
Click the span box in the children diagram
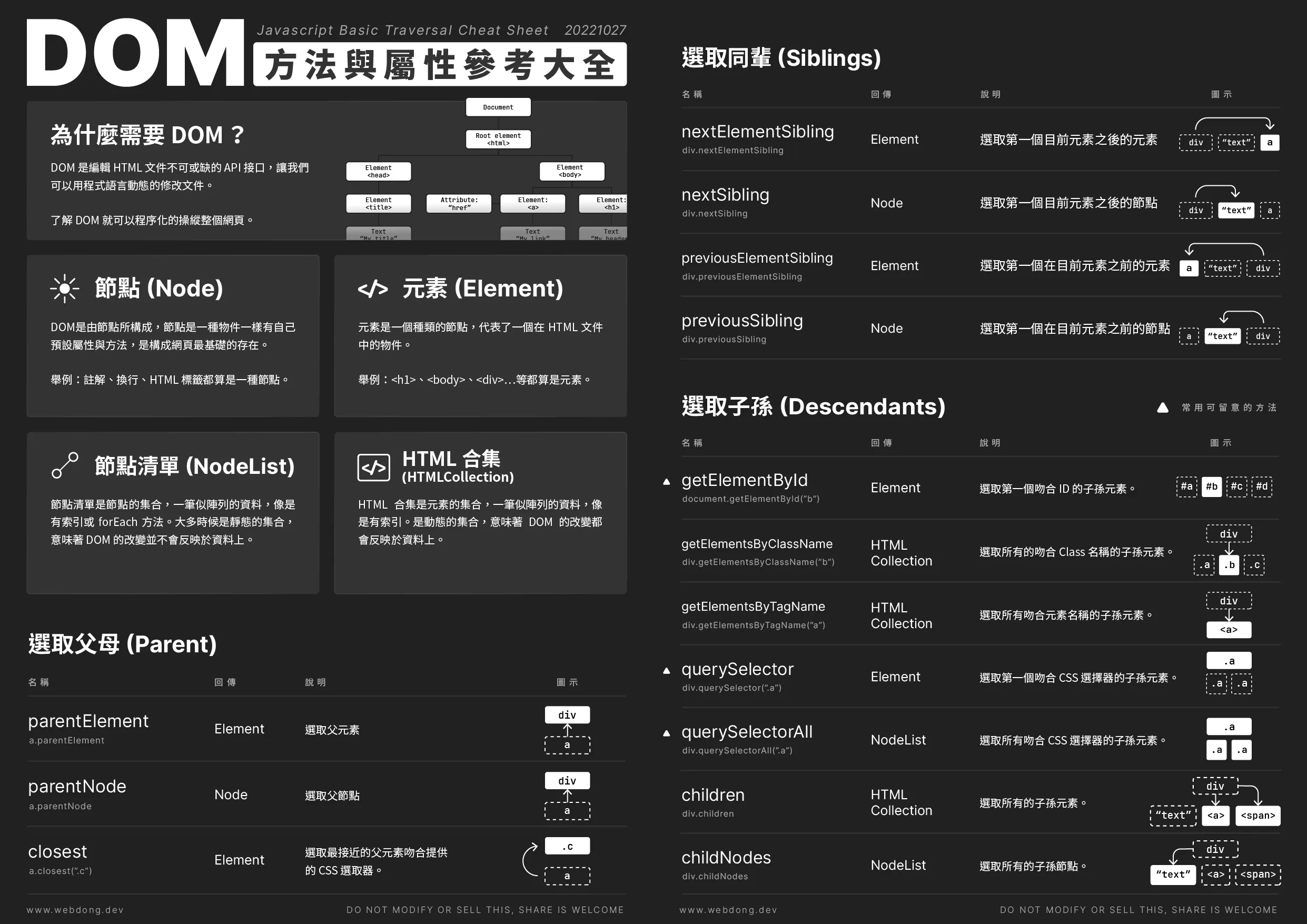[1258, 815]
